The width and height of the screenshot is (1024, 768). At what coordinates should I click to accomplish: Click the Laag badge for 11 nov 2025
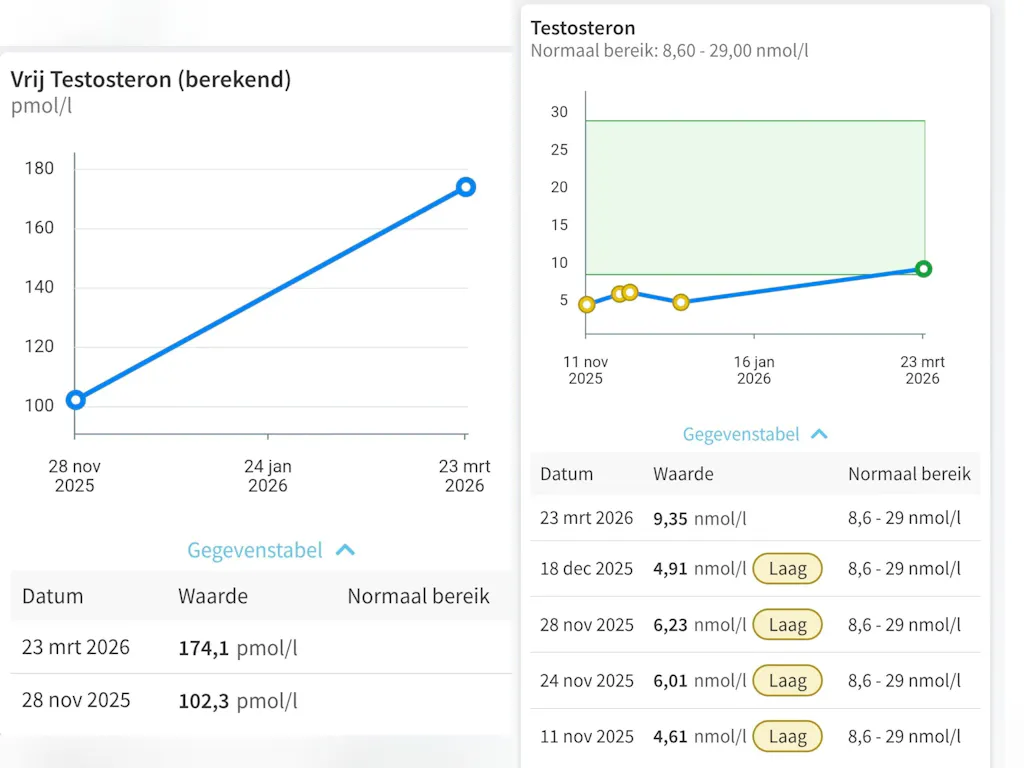point(787,737)
